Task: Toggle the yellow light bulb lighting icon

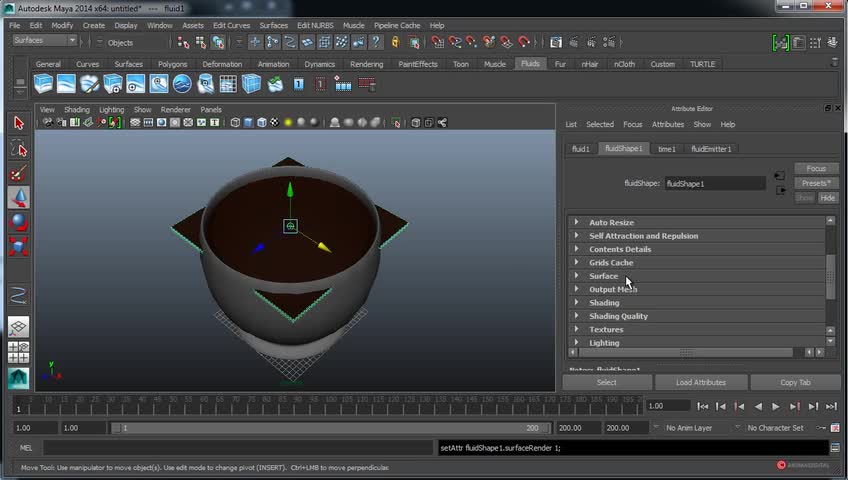Action: (288, 123)
